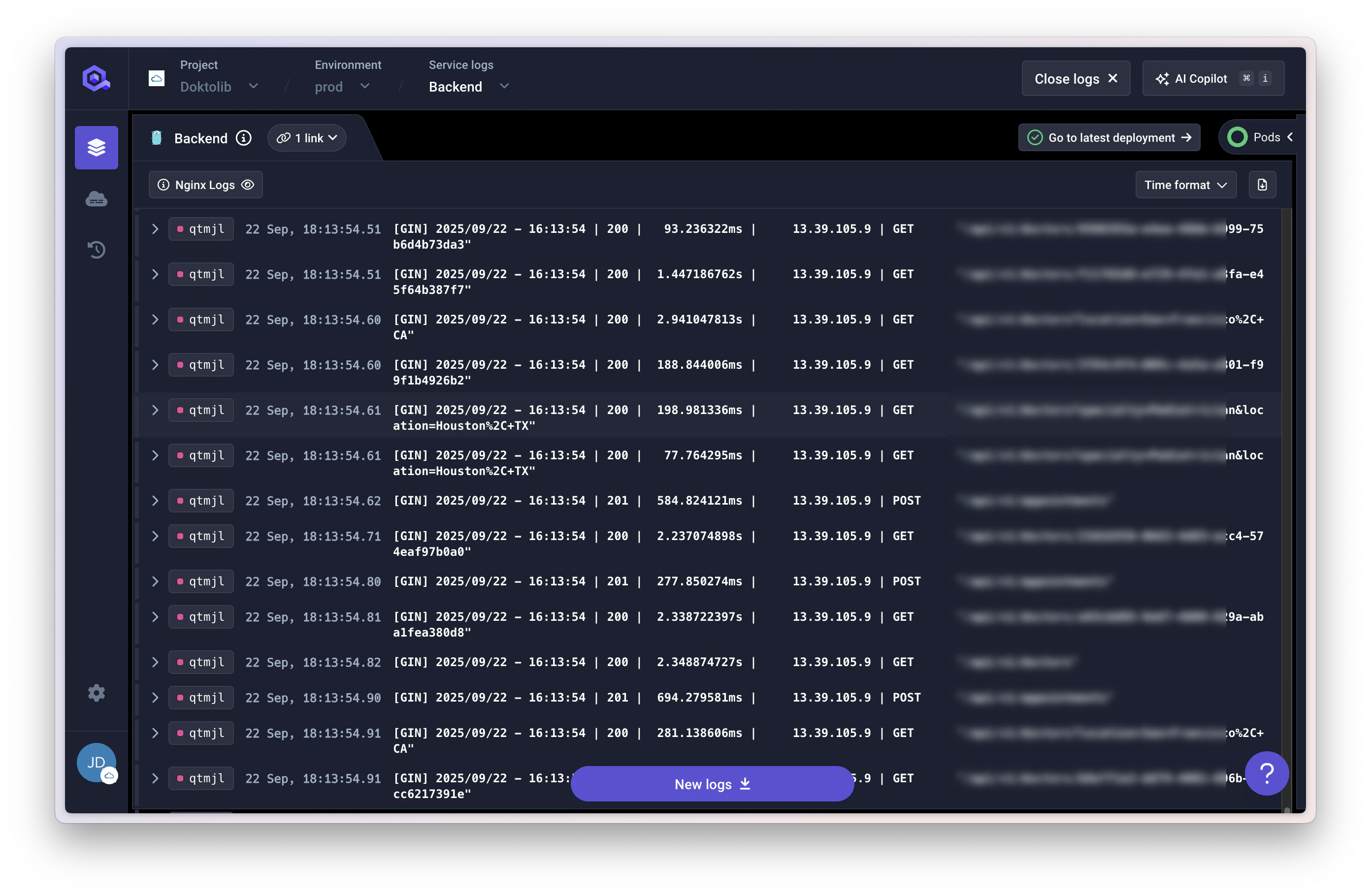
Task: Select the Services layers icon in the sidebar
Action: coord(96,147)
